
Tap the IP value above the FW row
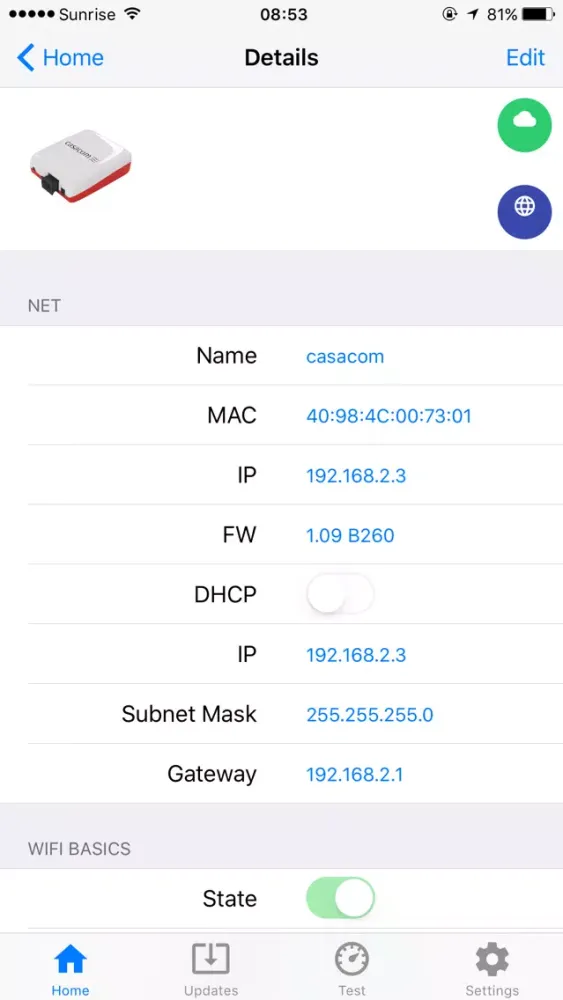point(356,476)
